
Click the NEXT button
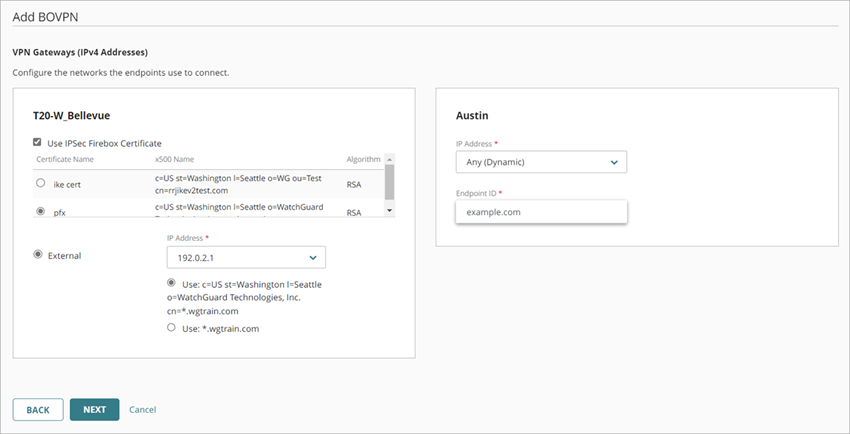coord(94,410)
